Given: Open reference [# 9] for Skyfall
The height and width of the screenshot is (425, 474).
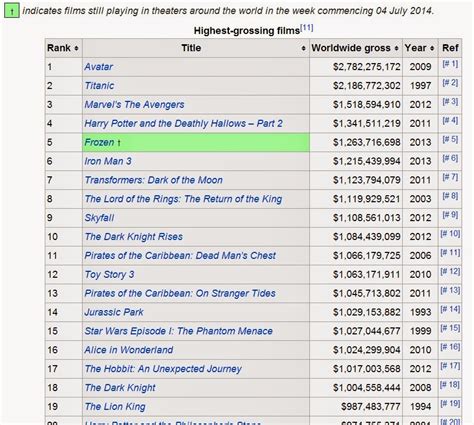Looking at the screenshot, I should tap(450, 215).
